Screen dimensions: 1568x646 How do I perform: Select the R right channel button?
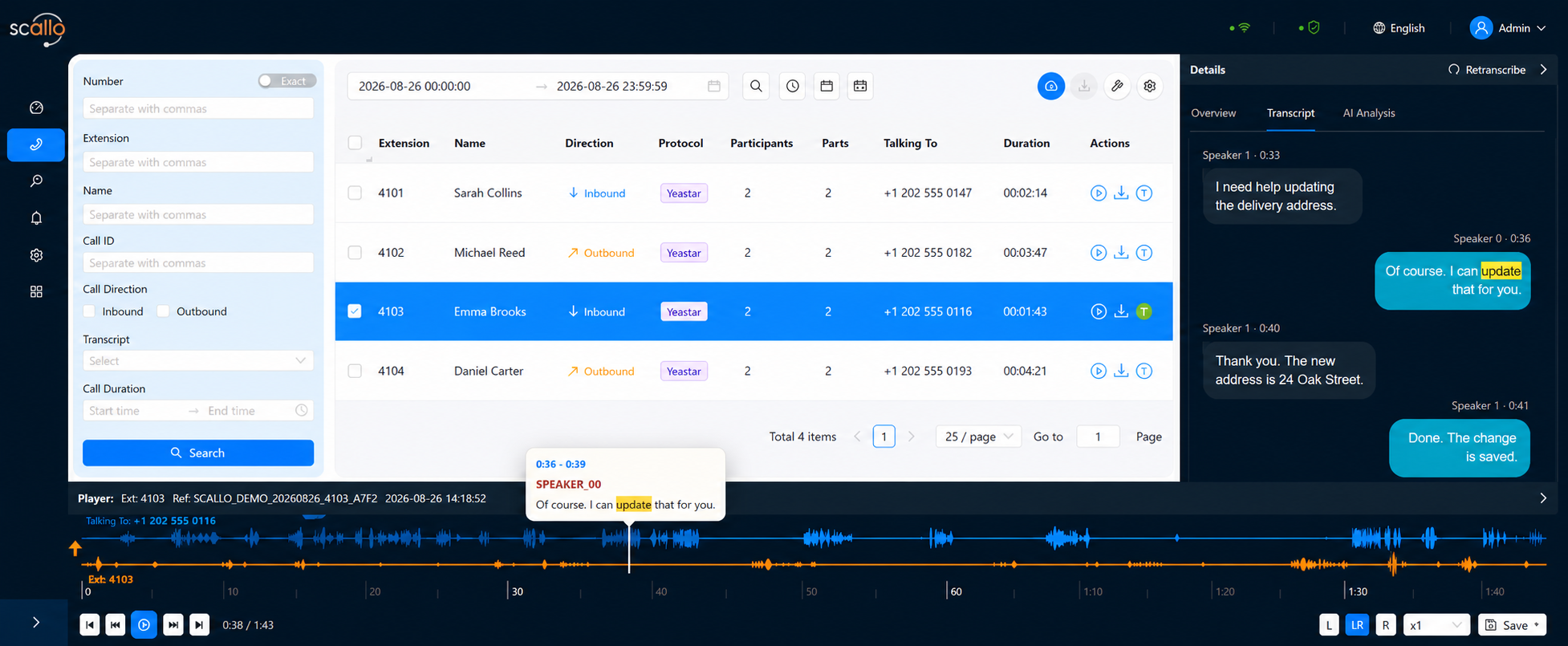[1385, 625]
